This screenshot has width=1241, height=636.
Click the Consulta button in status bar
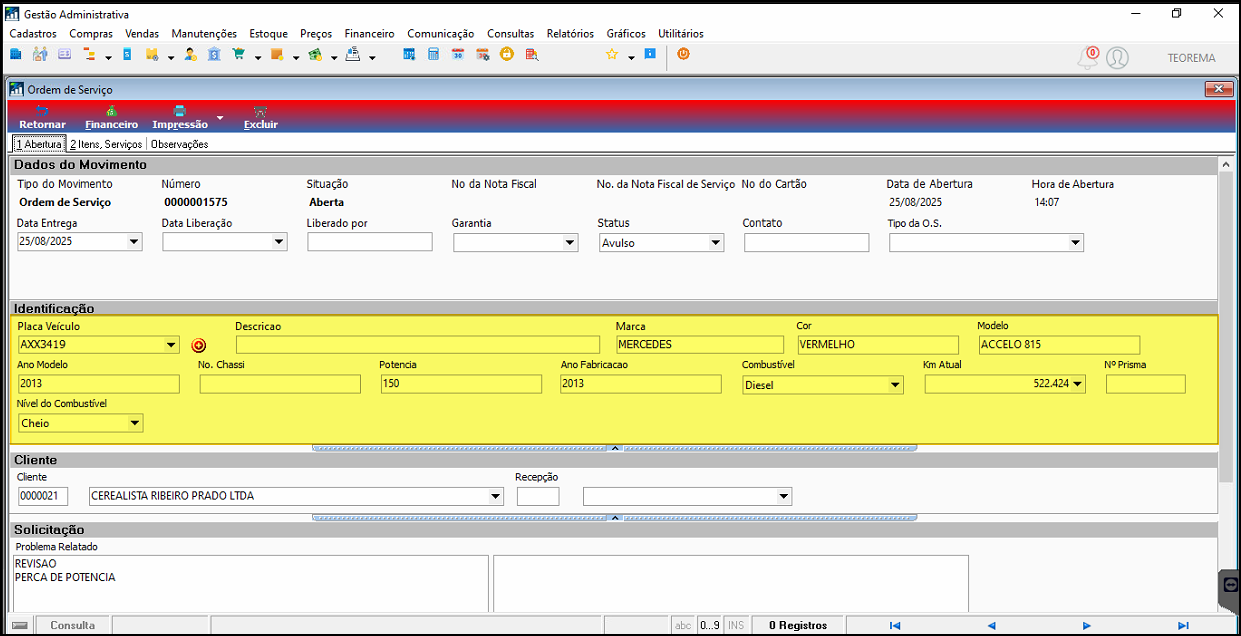(73, 625)
